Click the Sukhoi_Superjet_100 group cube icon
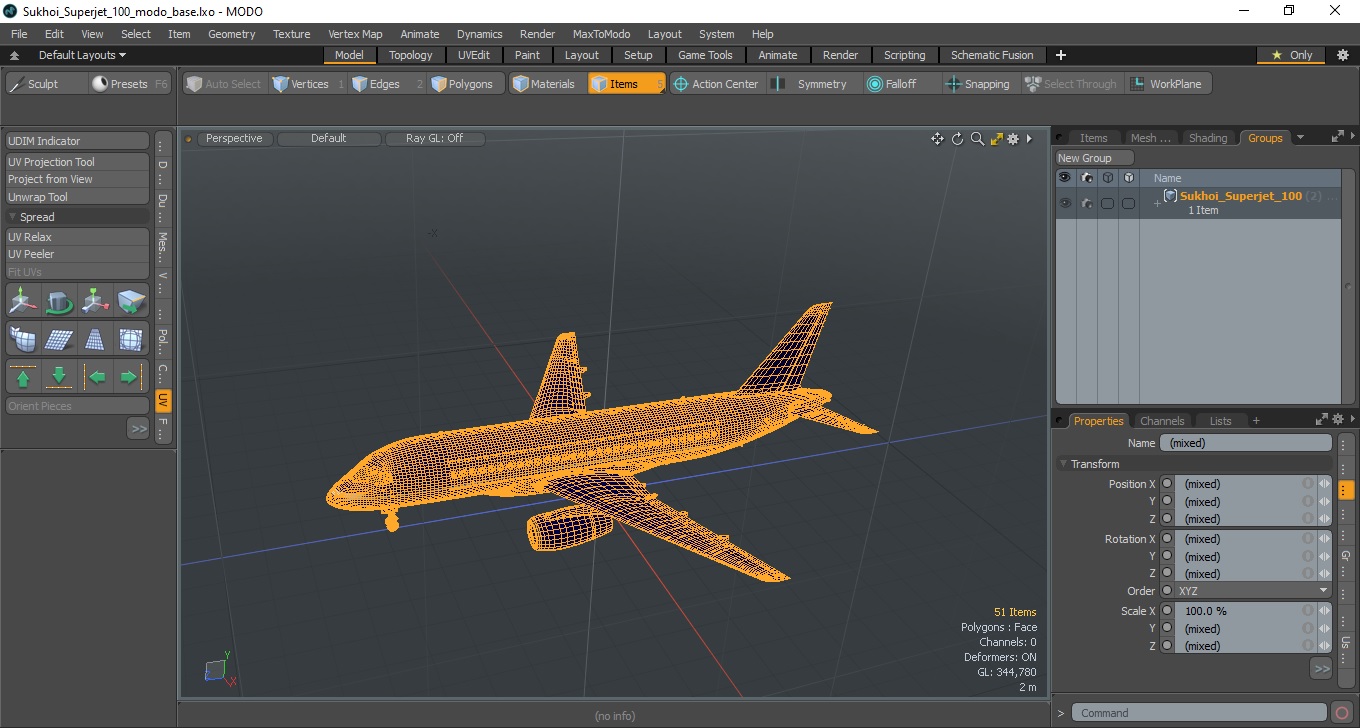1360x728 pixels. (1170, 196)
